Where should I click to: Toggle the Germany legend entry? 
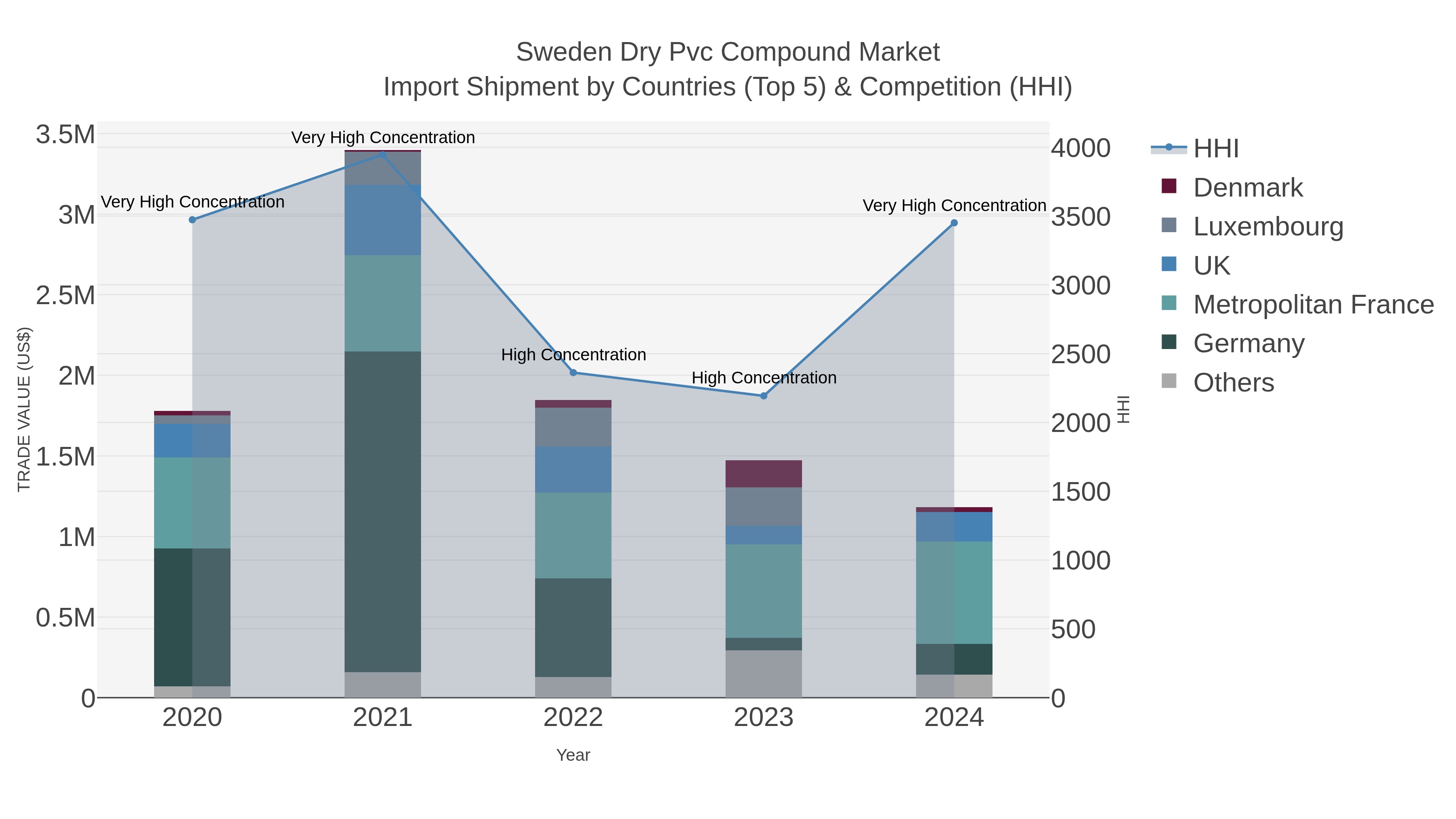[1233, 343]
